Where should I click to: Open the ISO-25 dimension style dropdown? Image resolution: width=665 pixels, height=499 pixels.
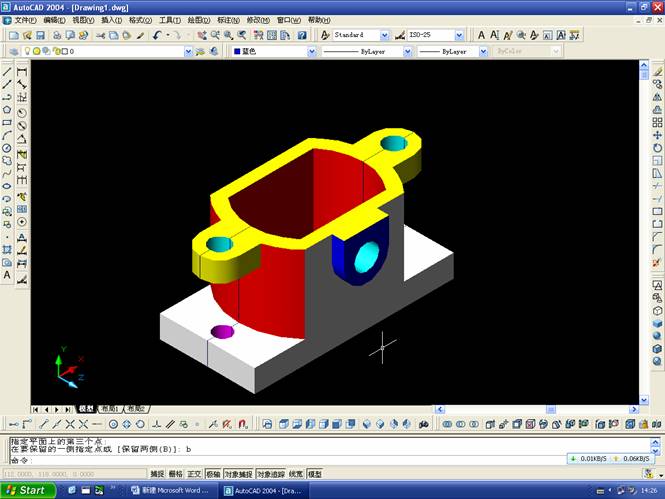click(x=467, y=35)
